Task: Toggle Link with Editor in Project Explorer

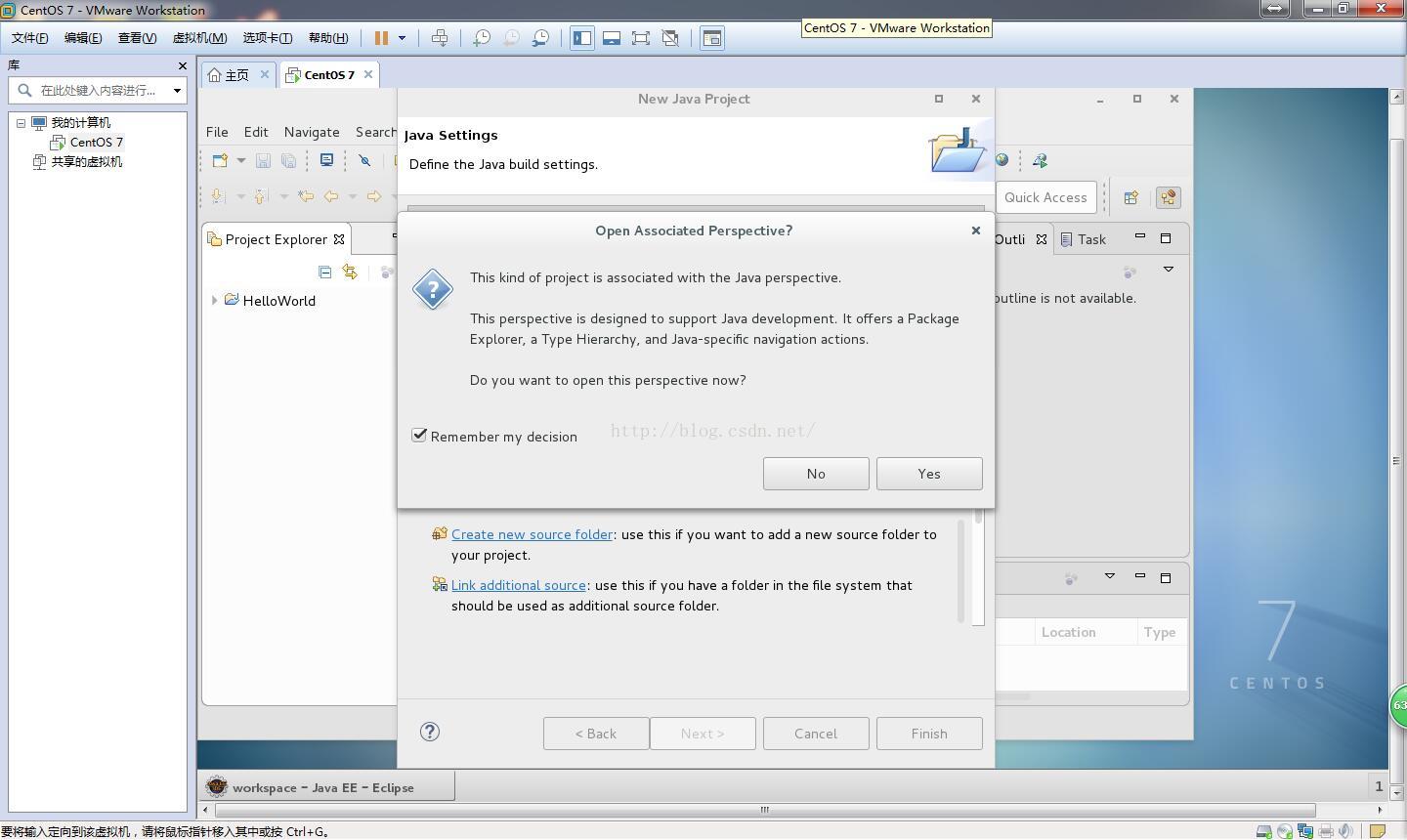Action: tap(349, 273)
